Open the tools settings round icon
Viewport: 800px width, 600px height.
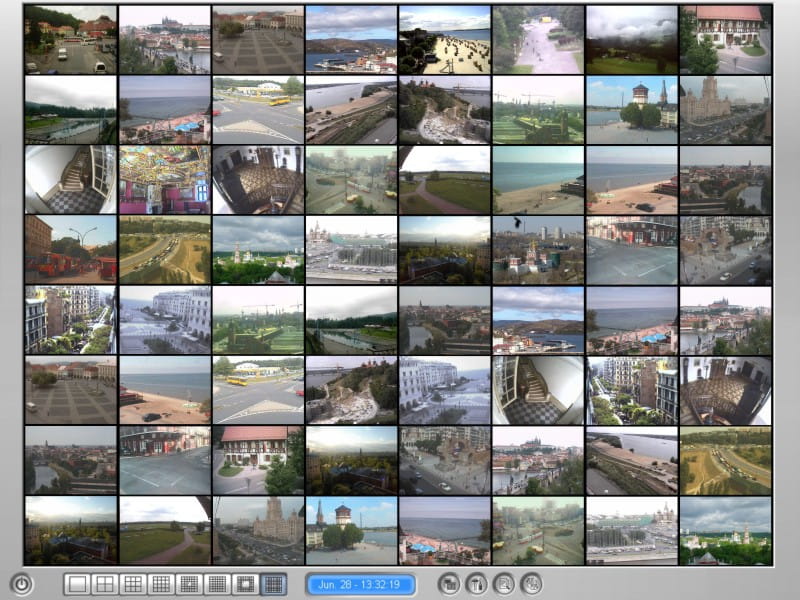(477, 584)
